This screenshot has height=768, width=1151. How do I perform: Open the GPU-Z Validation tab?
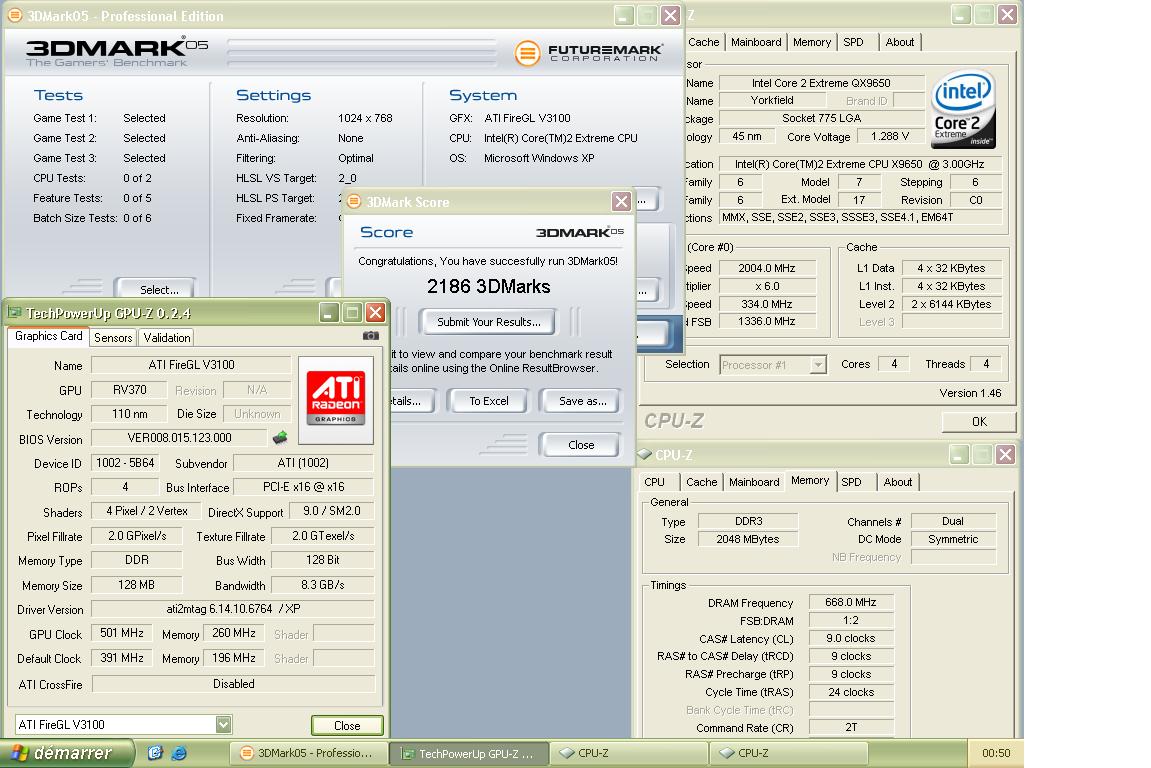click(167, 337)
